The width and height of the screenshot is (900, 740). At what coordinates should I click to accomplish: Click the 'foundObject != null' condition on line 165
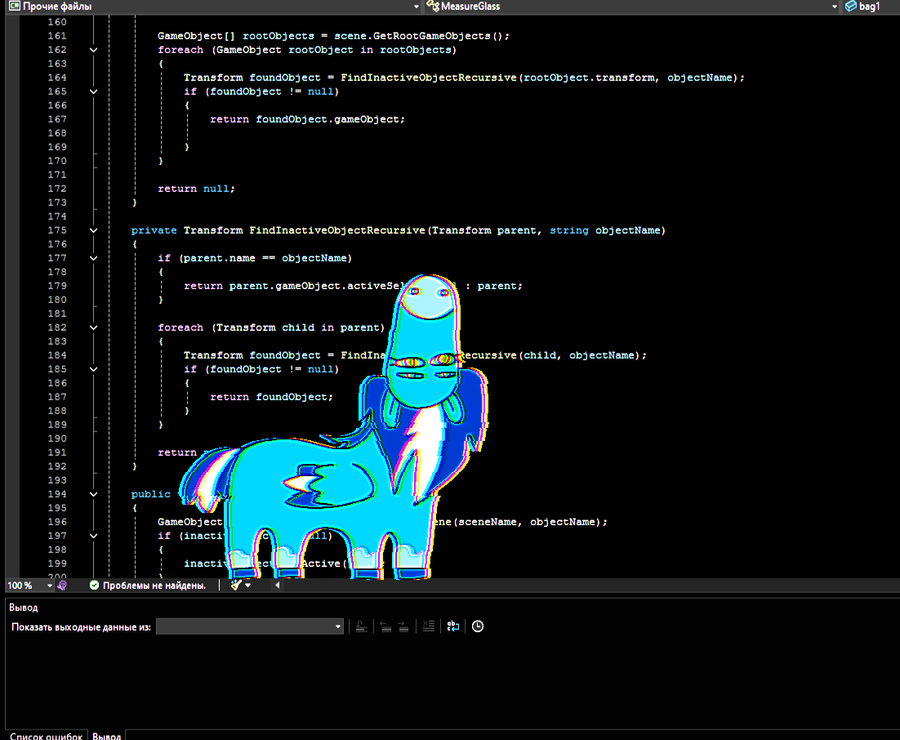[272, 92]
